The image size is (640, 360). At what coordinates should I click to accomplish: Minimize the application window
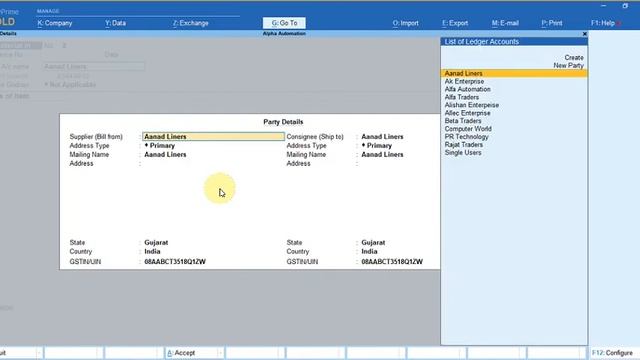604,6
